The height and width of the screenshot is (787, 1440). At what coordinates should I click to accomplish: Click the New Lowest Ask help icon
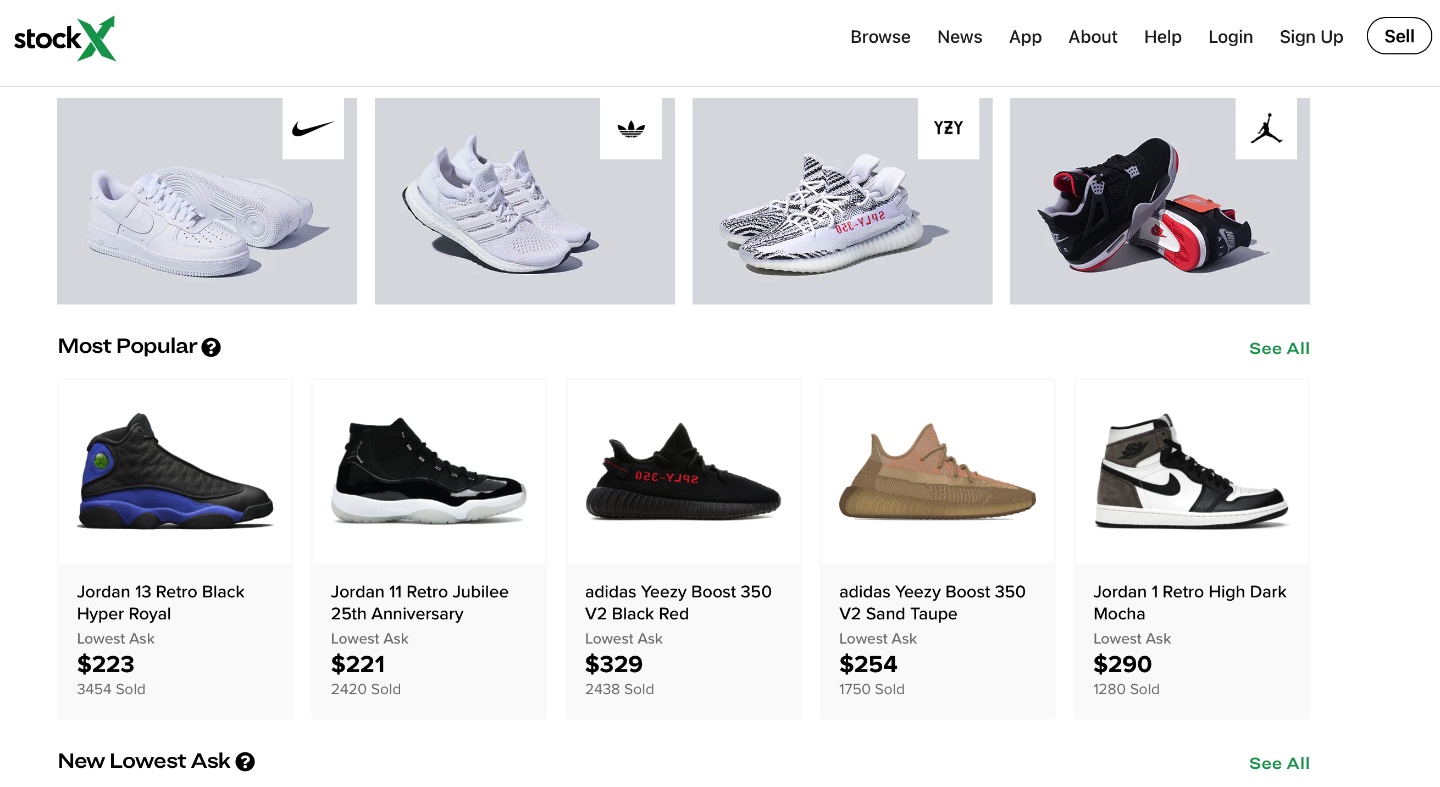245,762
